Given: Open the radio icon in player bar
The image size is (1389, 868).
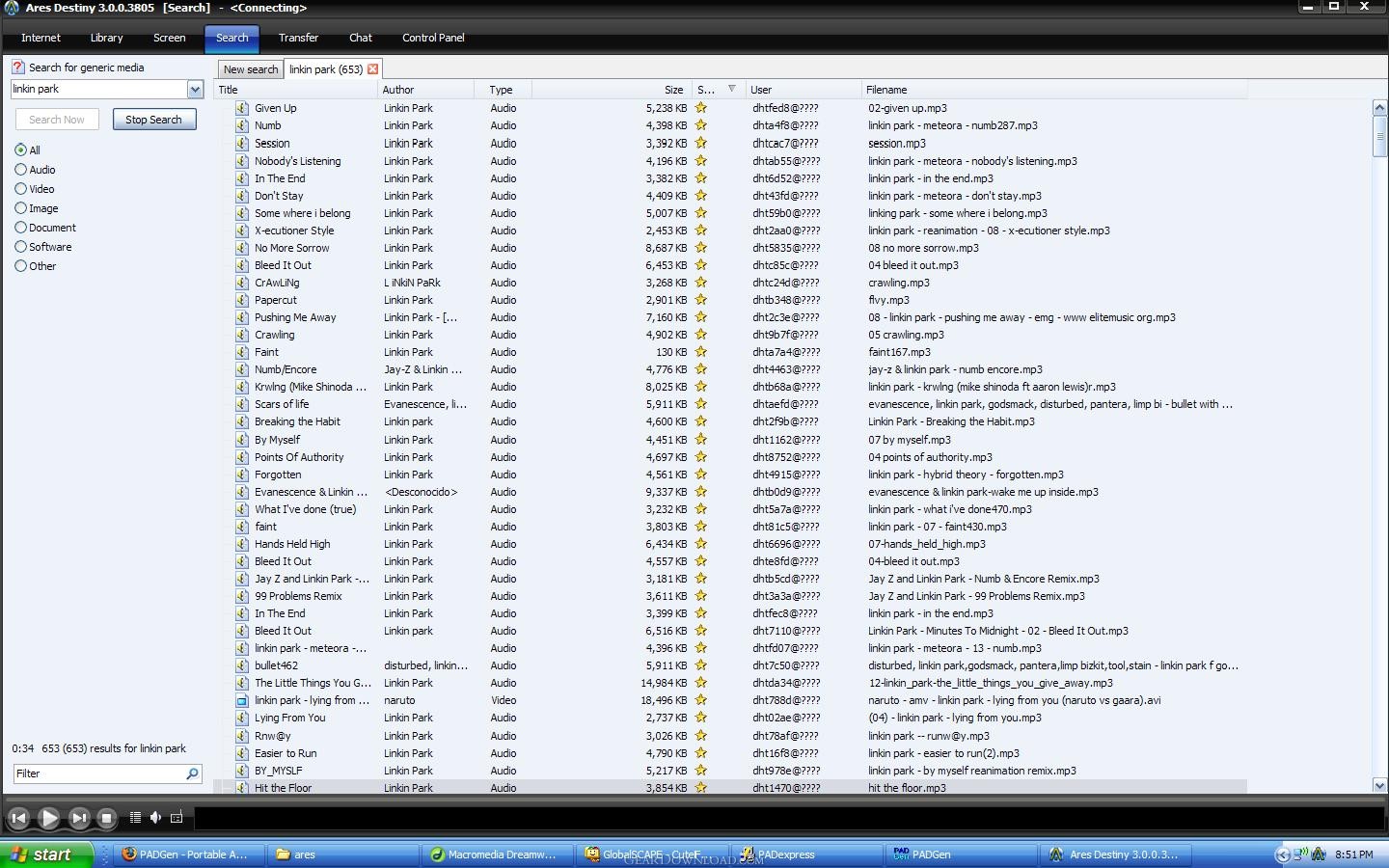Looking at the screenshot, I should tap(177, 817).
